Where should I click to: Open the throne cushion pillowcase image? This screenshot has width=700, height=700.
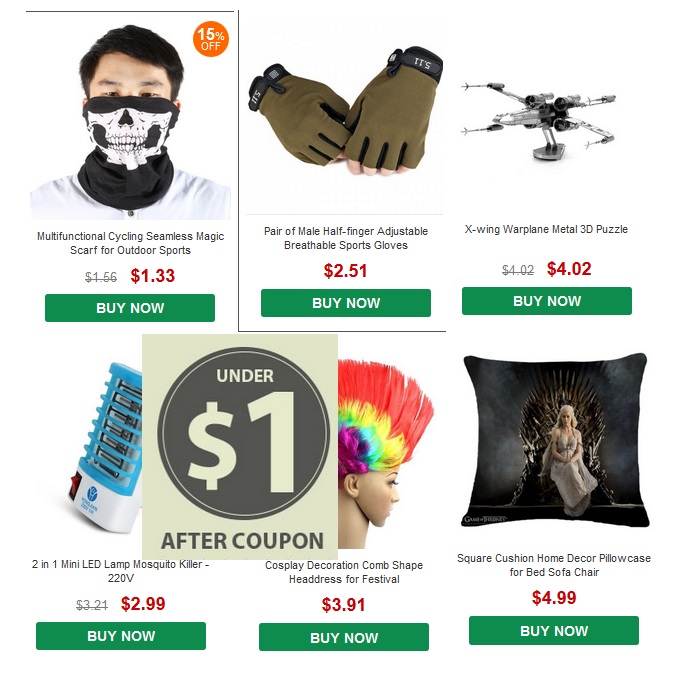pos(555,440)
